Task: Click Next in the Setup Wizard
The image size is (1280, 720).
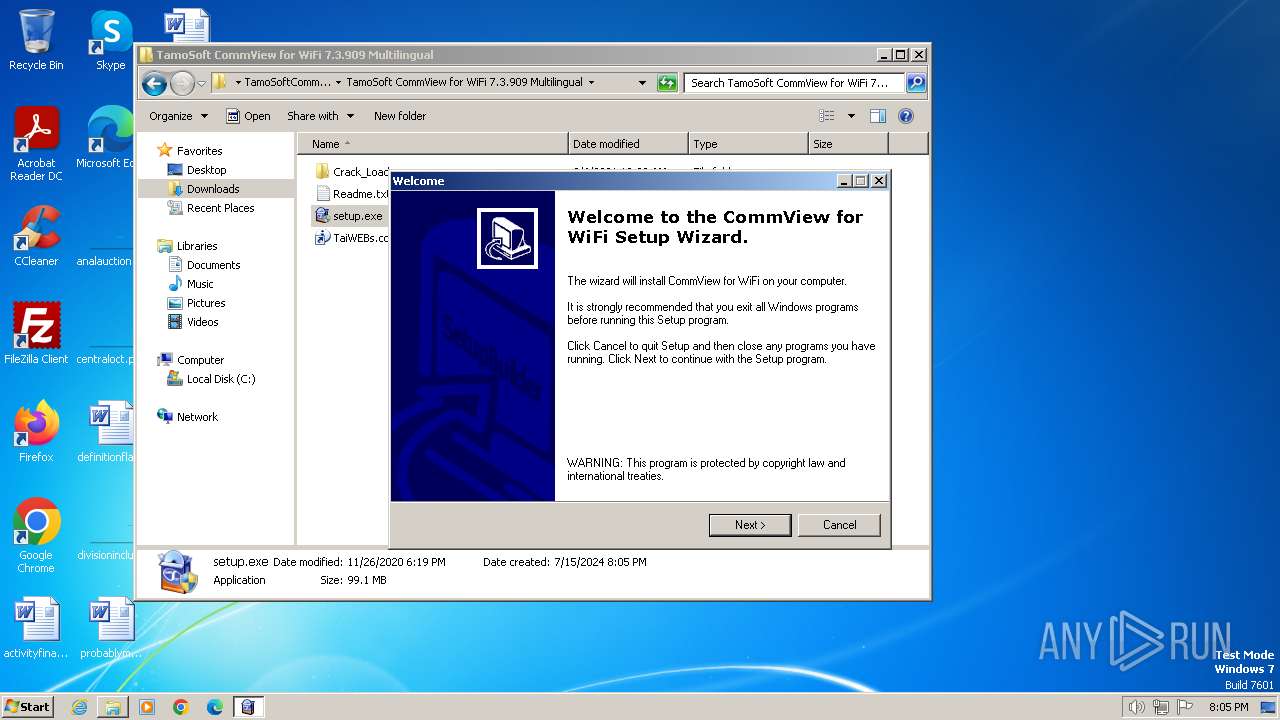Action: (750, 525)
